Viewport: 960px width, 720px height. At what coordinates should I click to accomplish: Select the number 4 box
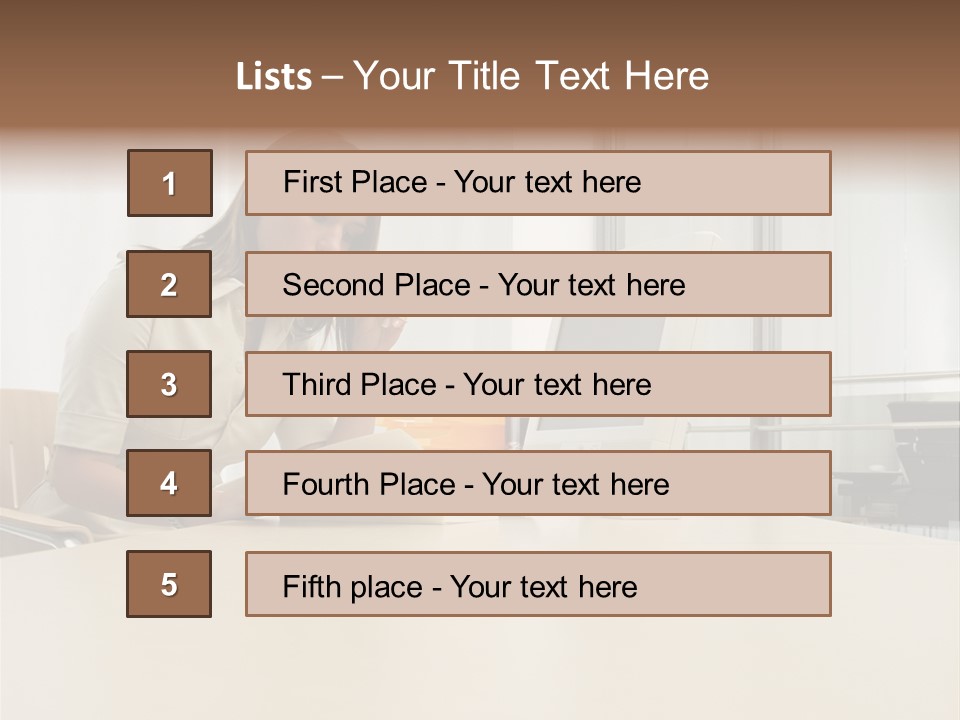(169, 483)
